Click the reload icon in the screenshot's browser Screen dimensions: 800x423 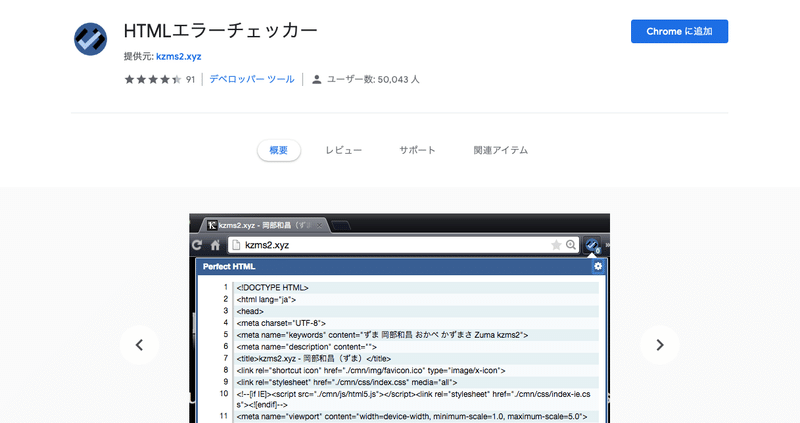tap(197, 245)
